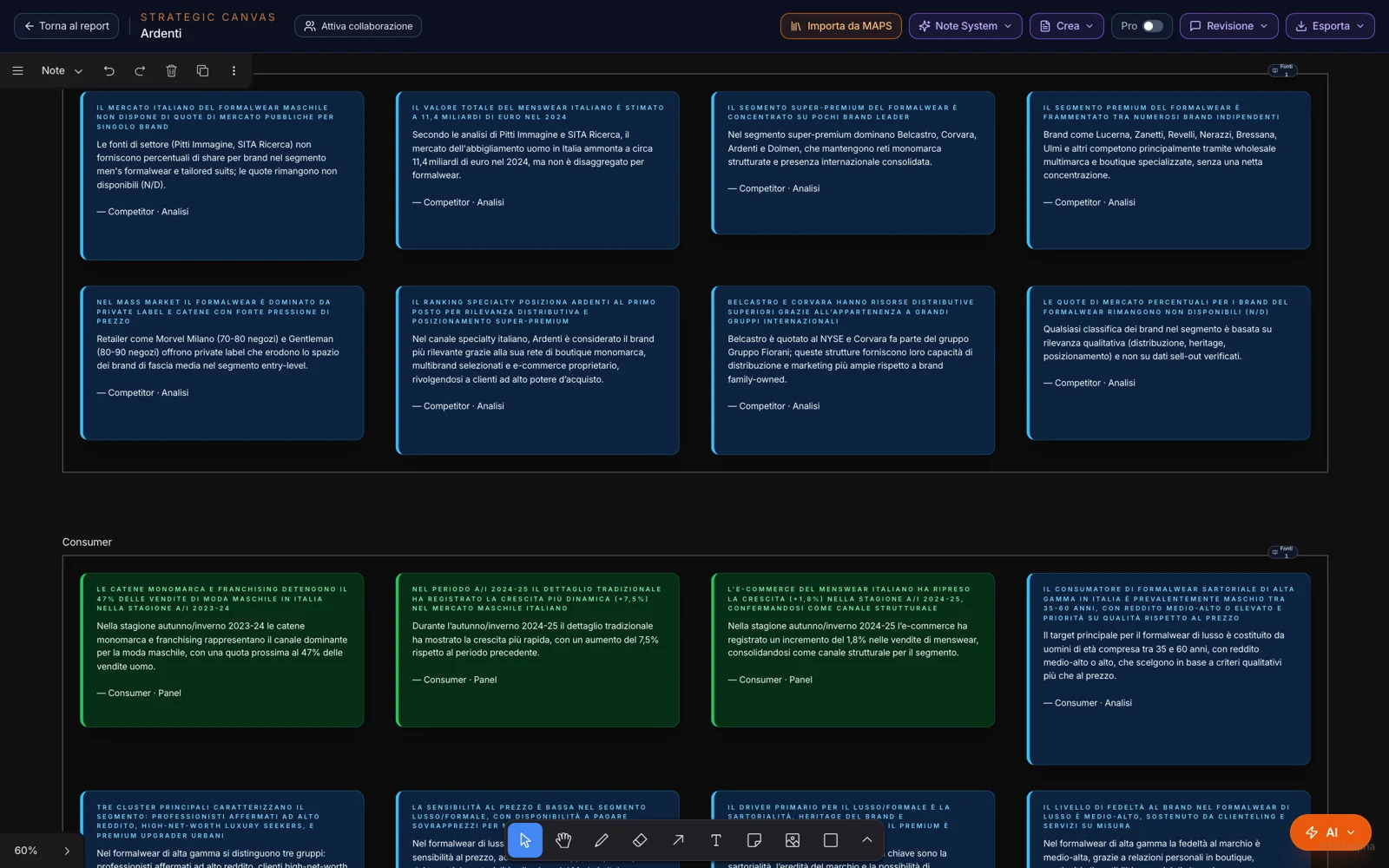Image resolution: width=1389 pixels, height=868 pixels.
Task: Open the orange AI assistant button
Action: 1330,832
